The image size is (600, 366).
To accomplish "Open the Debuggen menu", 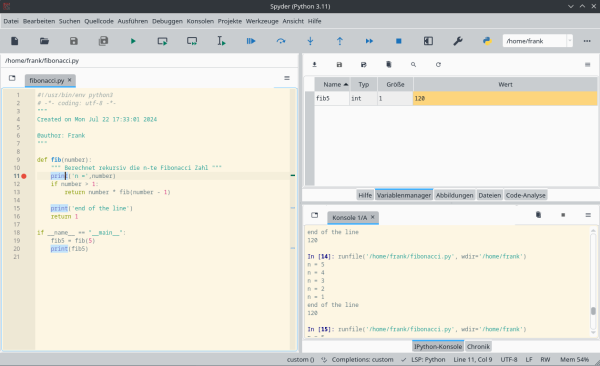I will [x=167, y=21].
